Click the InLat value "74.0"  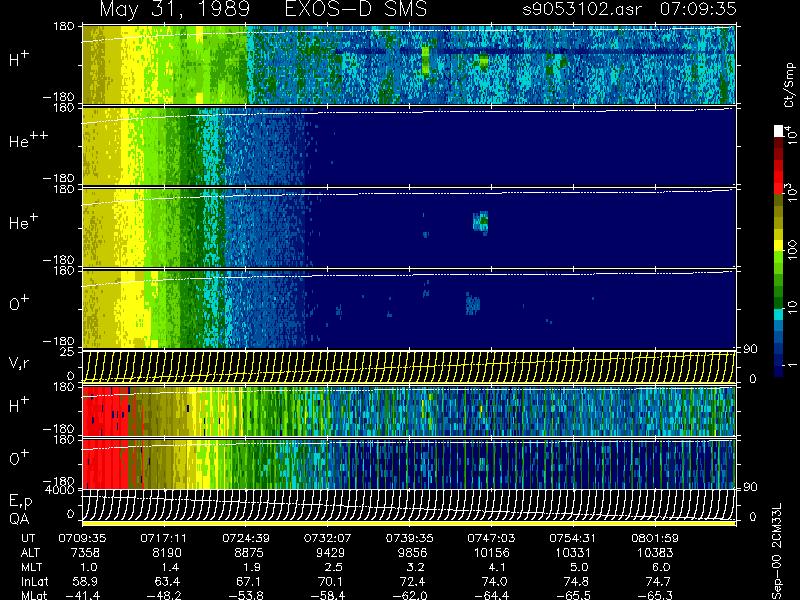pyautogui.click(x=494, y=582)
